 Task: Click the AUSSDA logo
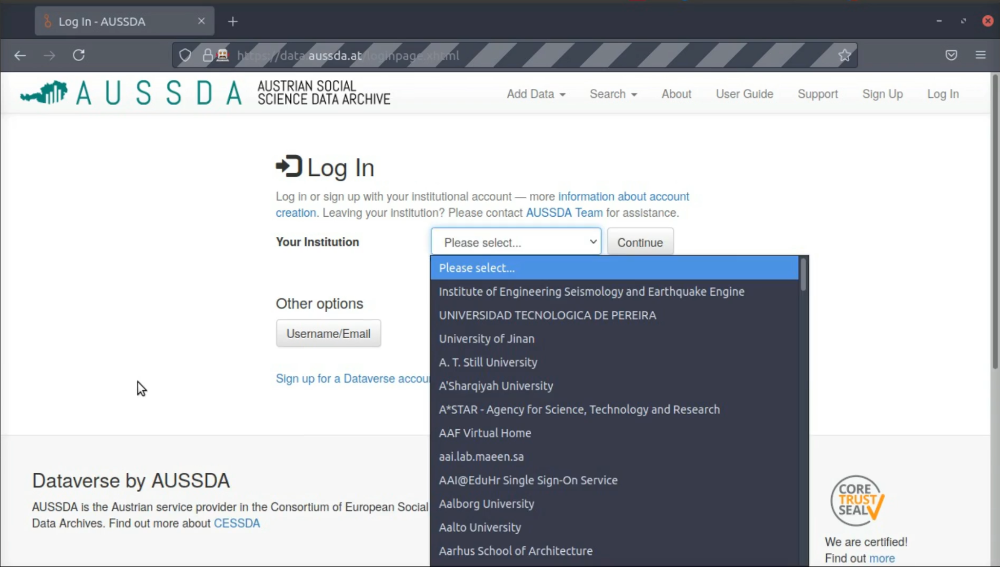point(205,93)
